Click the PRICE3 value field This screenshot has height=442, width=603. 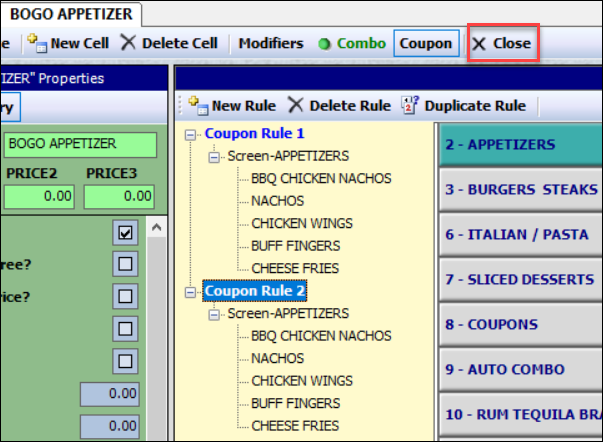[119, 197]
